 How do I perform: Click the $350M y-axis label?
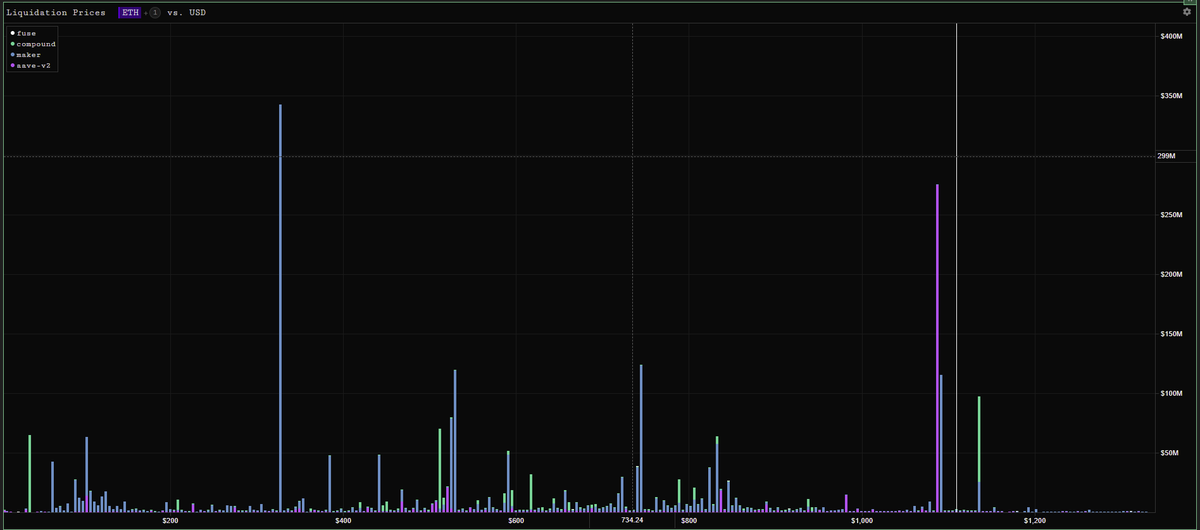pos(1171,96)
